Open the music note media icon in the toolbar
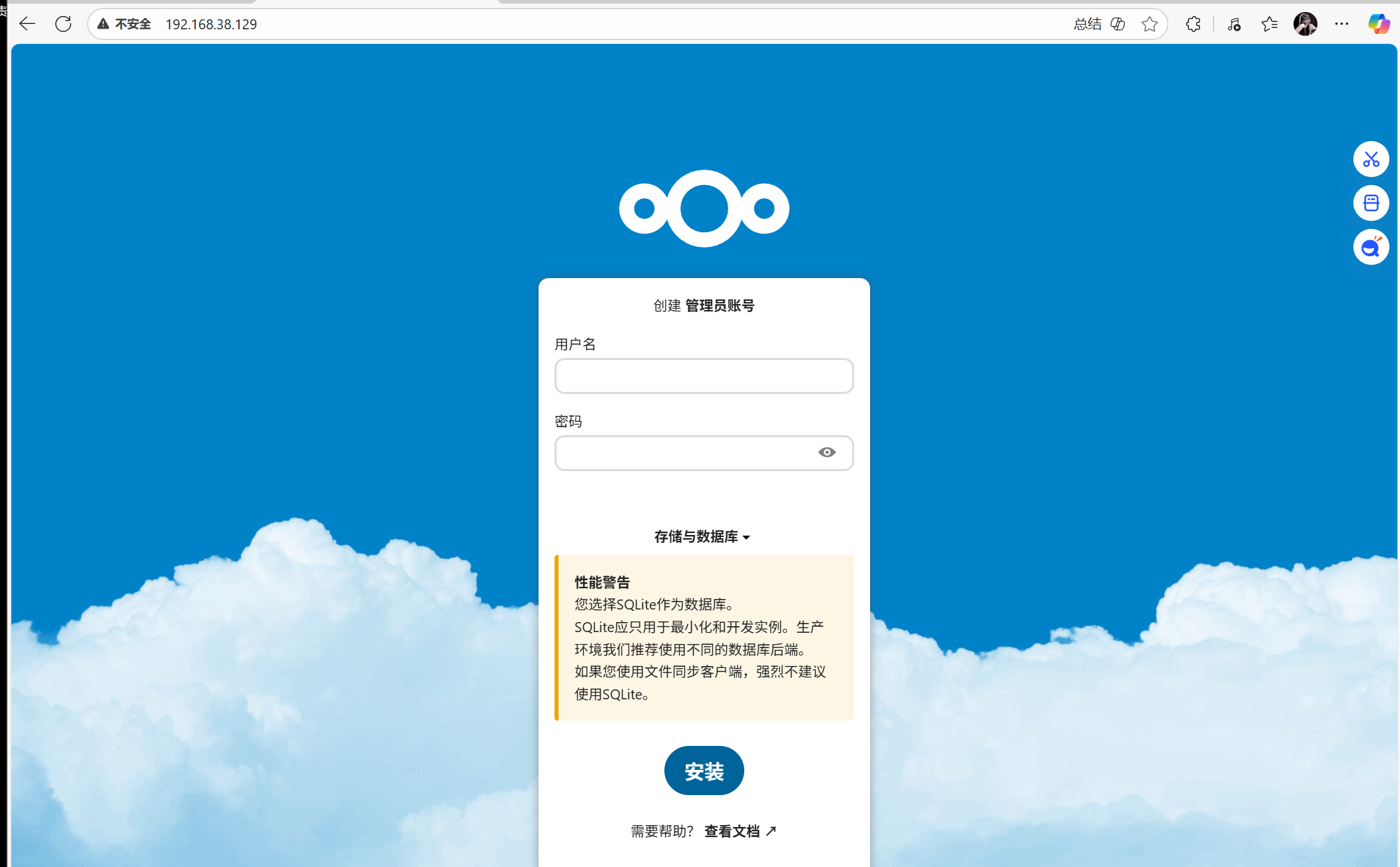The height and width of the screenshot is (867, 1400). [1234, 24]
